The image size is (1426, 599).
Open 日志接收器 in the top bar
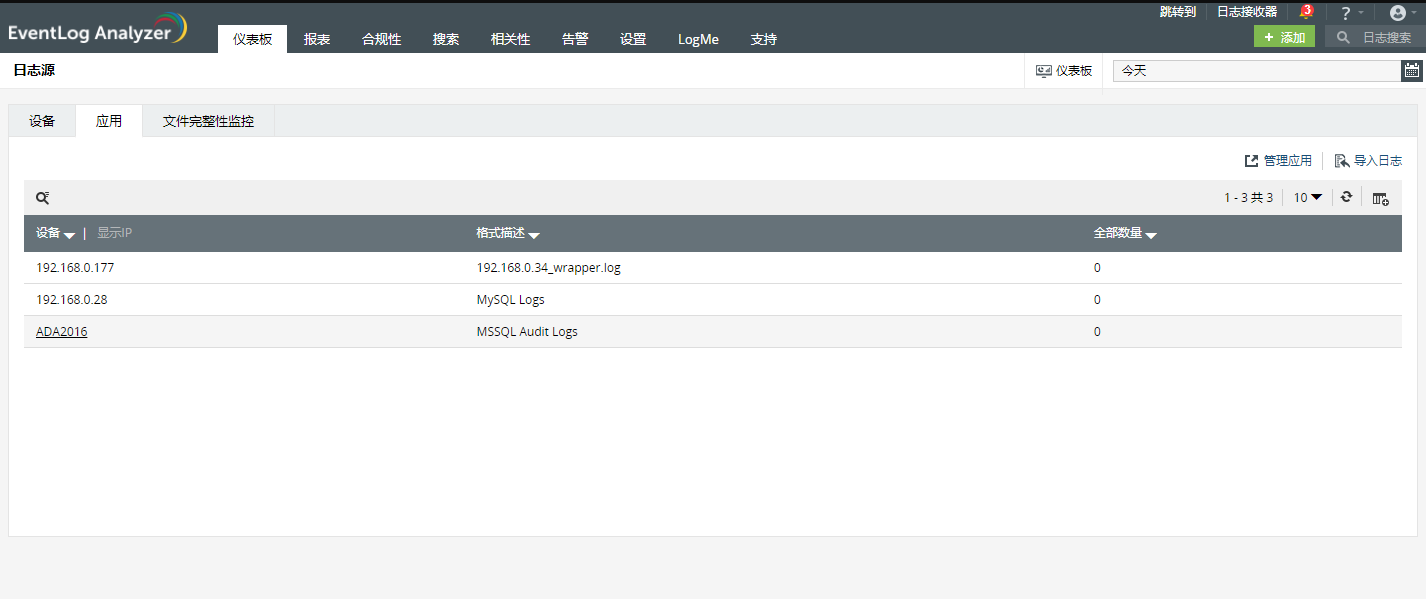[1247, 12]
